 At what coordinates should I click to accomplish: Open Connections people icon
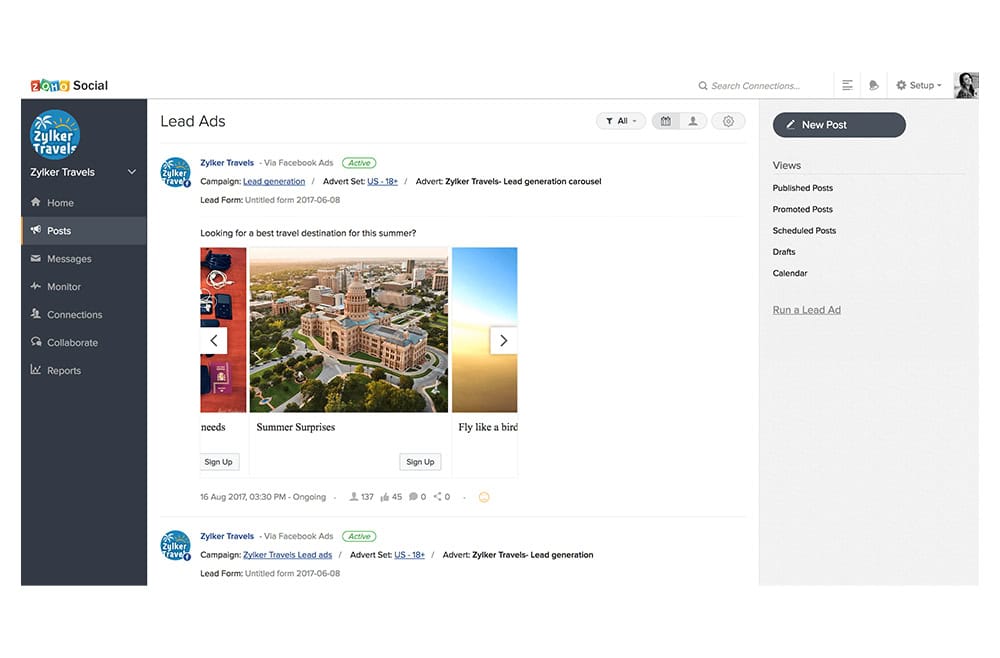pyautogui.click(x=36, y=314)
